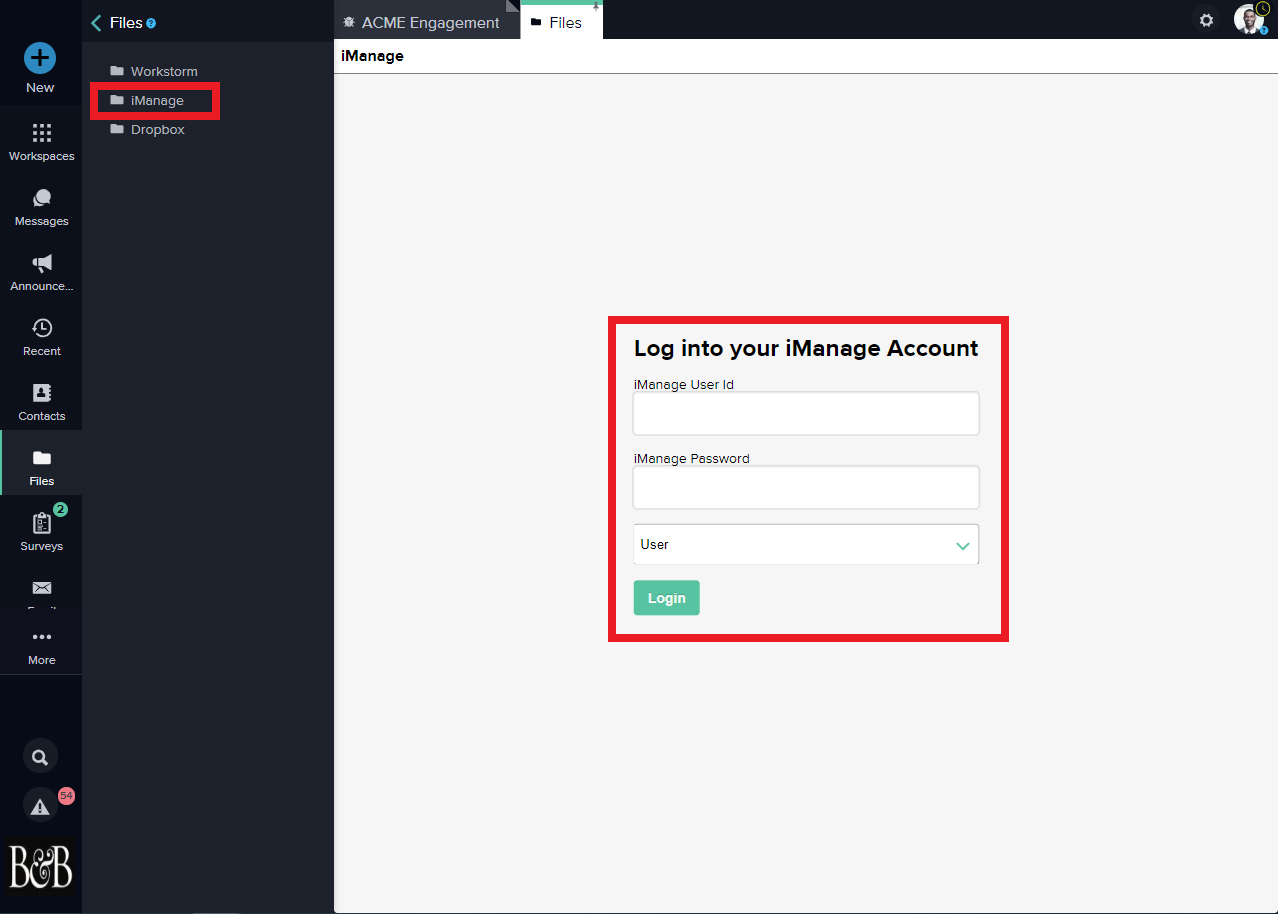This screenshot has width=1278, height=914.
Task: Select the iManage folder
Action: 147,101
